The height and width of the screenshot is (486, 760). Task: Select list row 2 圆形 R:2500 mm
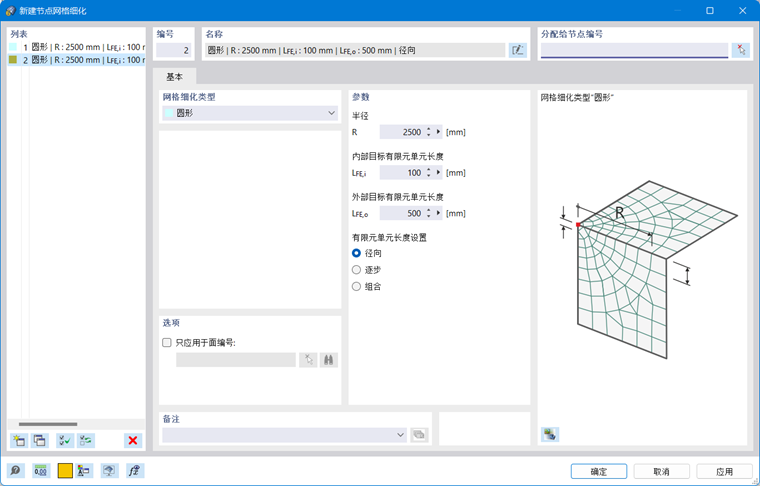pos(77,60)
